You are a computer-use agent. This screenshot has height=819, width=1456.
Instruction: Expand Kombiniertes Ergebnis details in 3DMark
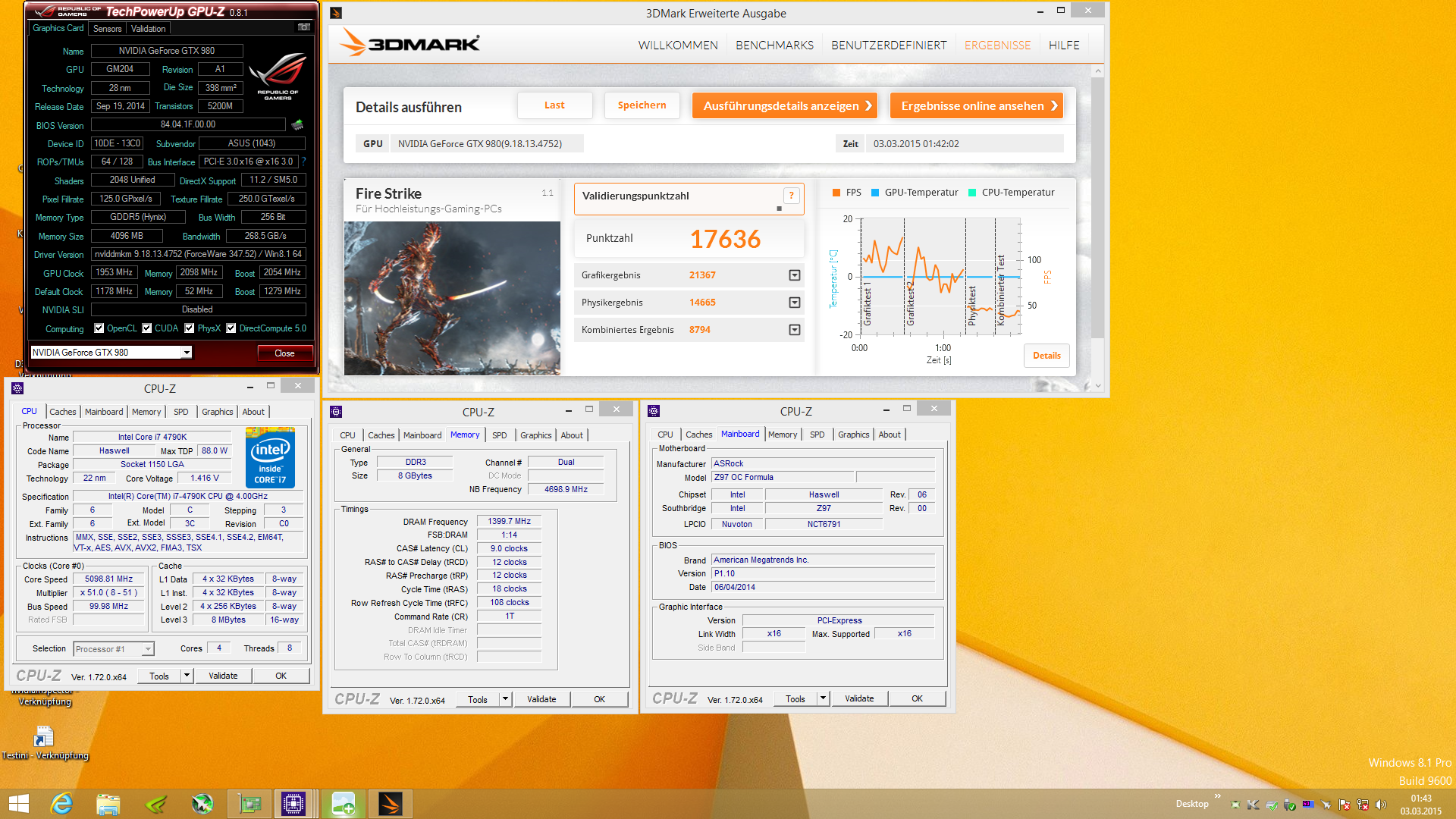tap(794, 330)
